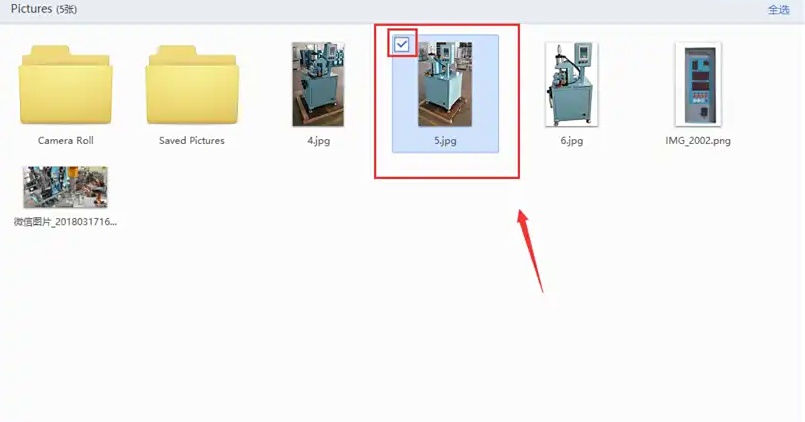805x422 pixels.
Task: Uncheck the checkbox on 5.jpg
Action: coord(401,45)
